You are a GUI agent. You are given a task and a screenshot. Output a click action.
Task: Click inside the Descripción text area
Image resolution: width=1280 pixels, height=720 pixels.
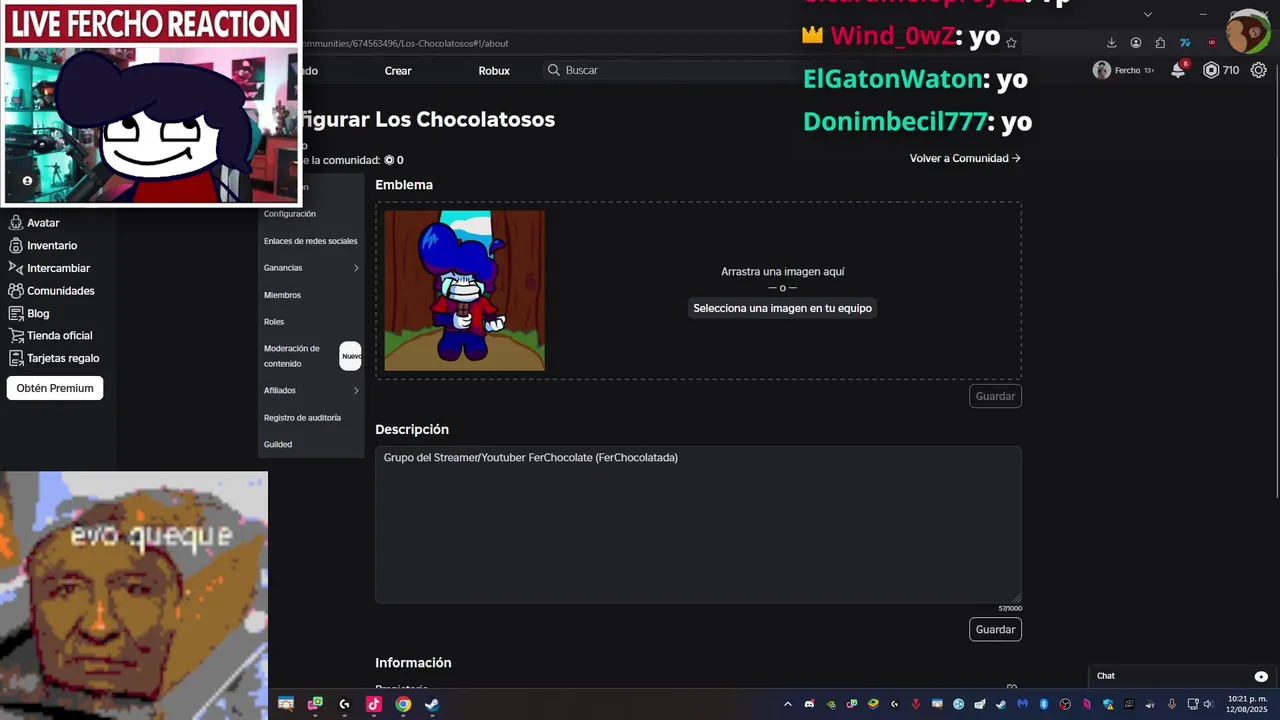pyautogui.click(x=698, y=524)
